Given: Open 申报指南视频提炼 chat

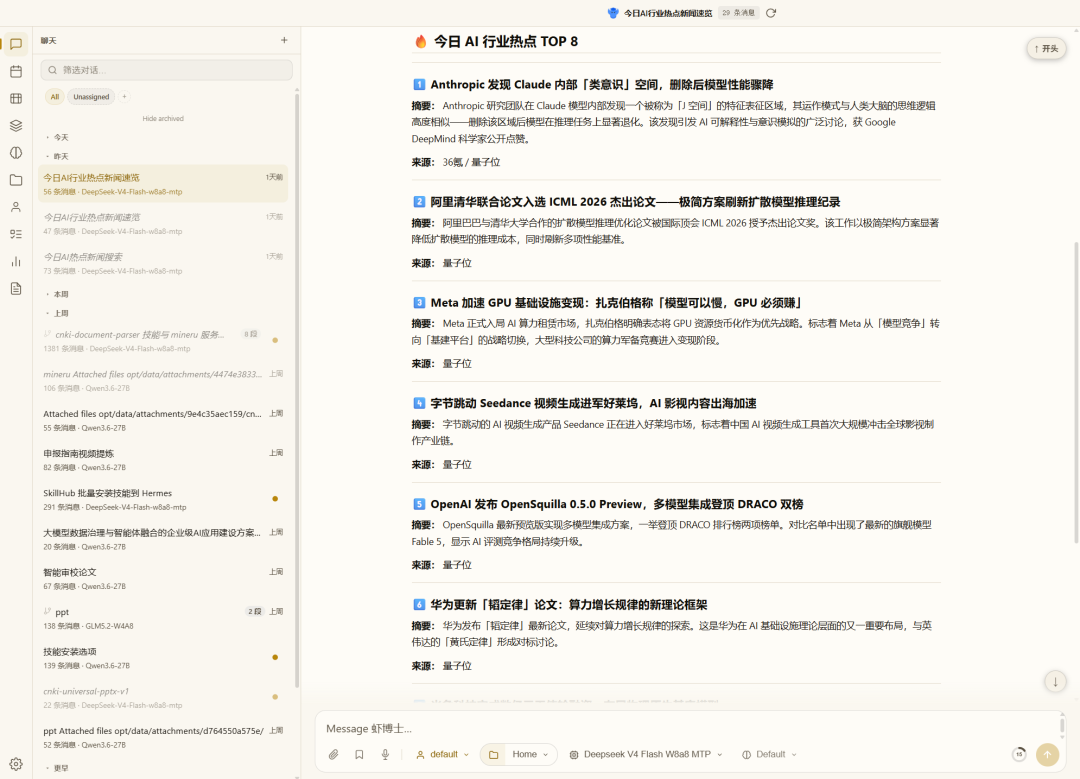Looking at the screenshot, I should pyautogui.click(x=163, y=460).
